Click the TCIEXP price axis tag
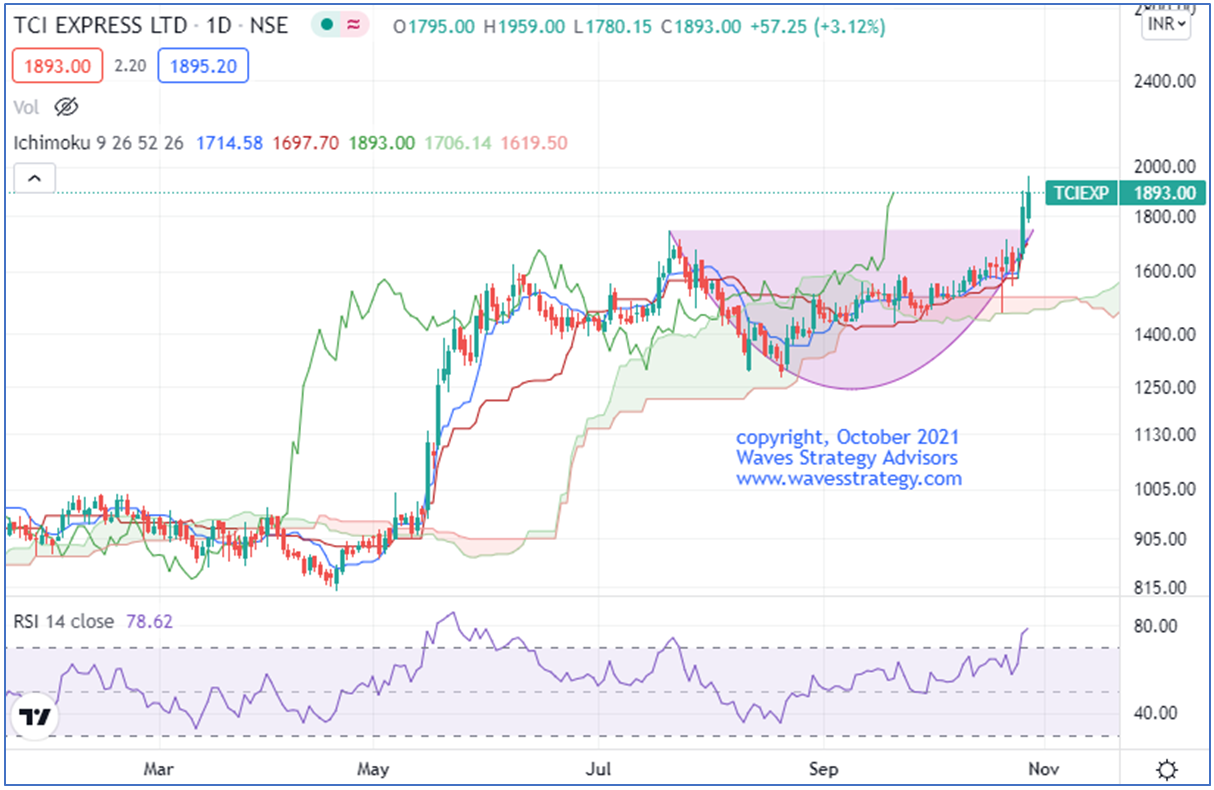 coord(1079,193)
